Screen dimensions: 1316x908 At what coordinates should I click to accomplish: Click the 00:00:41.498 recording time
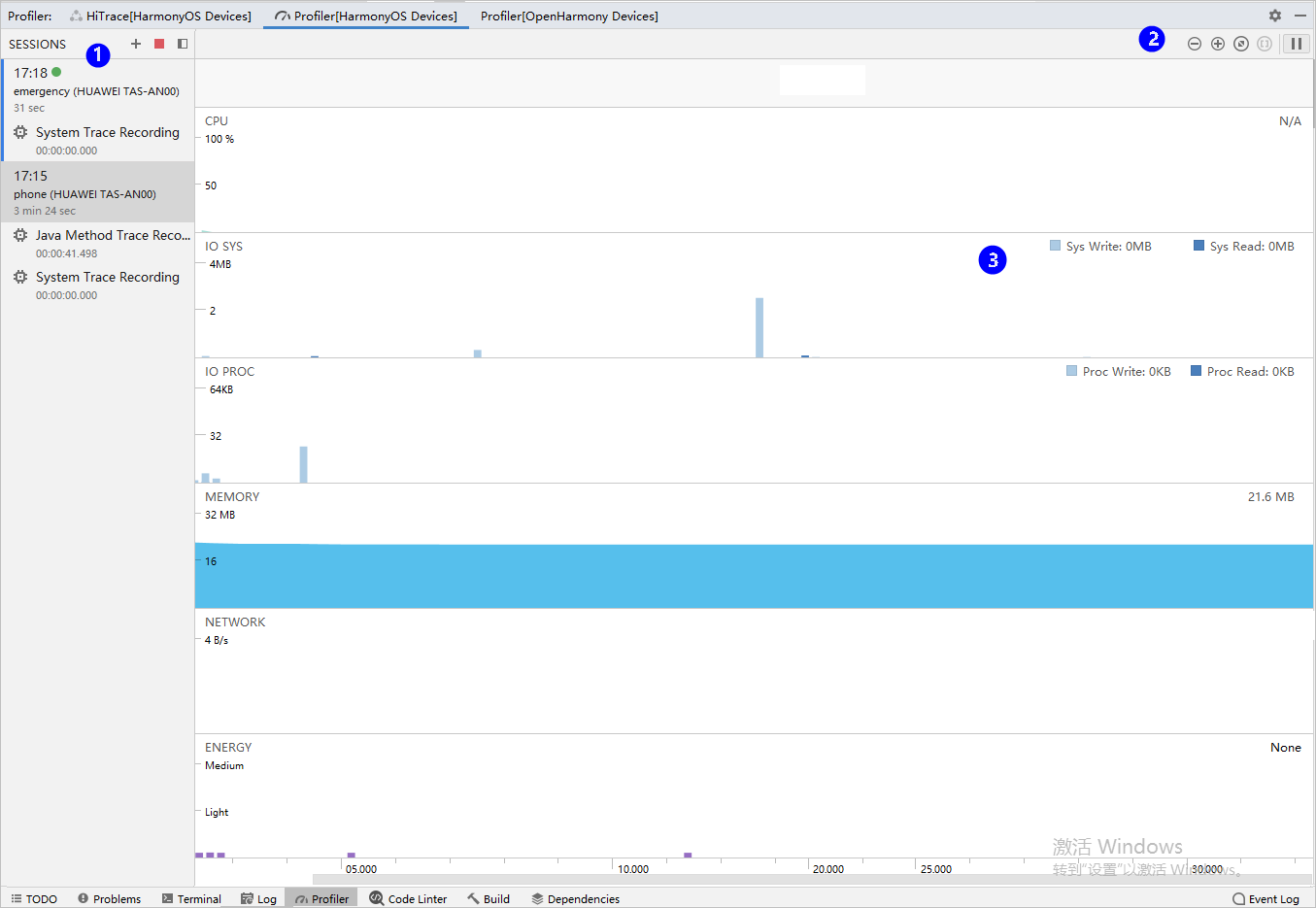click(67, 253)
